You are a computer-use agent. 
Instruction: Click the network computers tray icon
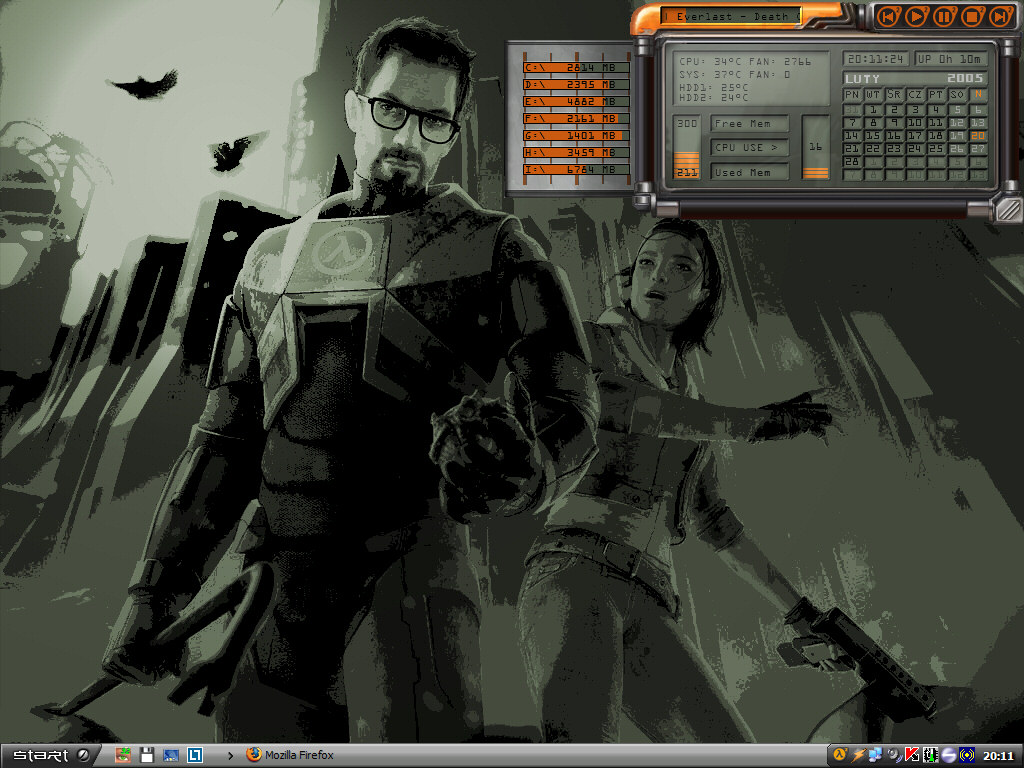point(875,755)
